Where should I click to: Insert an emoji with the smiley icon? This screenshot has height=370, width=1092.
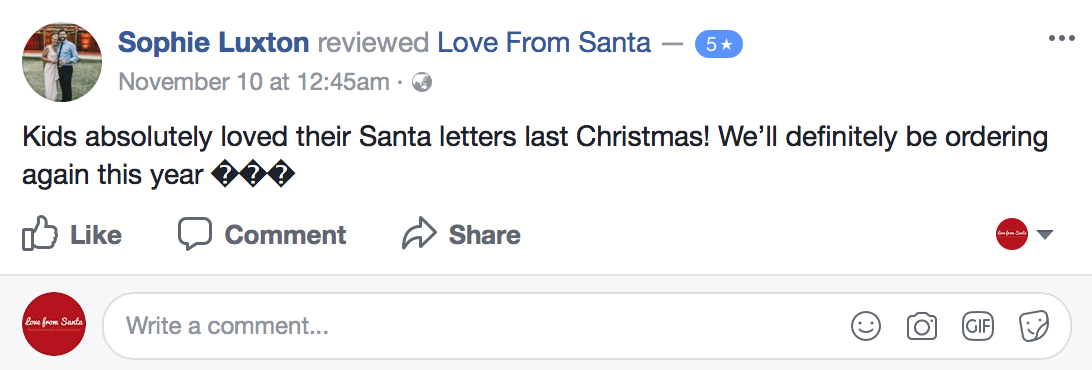[x=866, y=325]
